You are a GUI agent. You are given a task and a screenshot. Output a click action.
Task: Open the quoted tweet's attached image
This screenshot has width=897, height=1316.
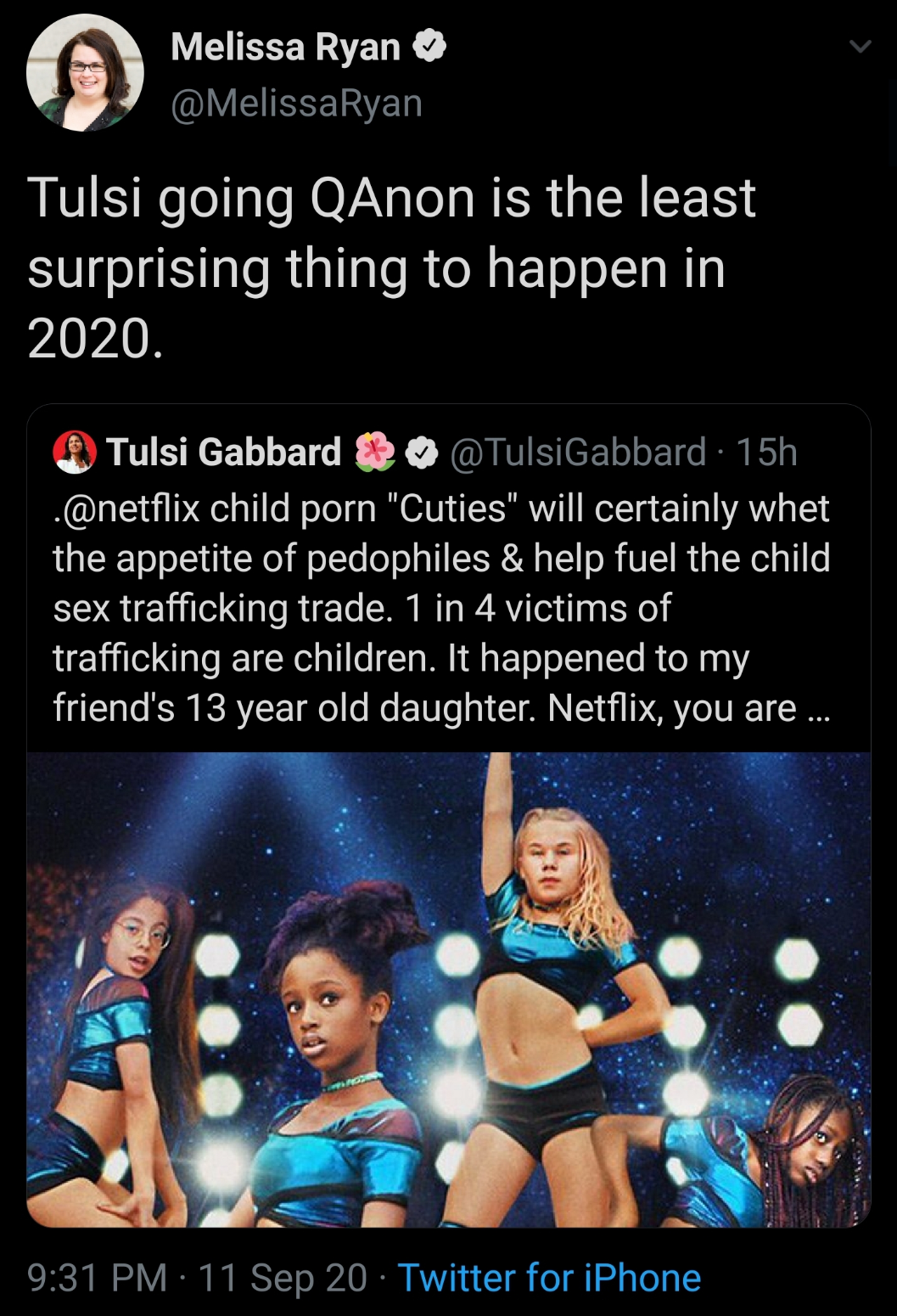(448, 989)
